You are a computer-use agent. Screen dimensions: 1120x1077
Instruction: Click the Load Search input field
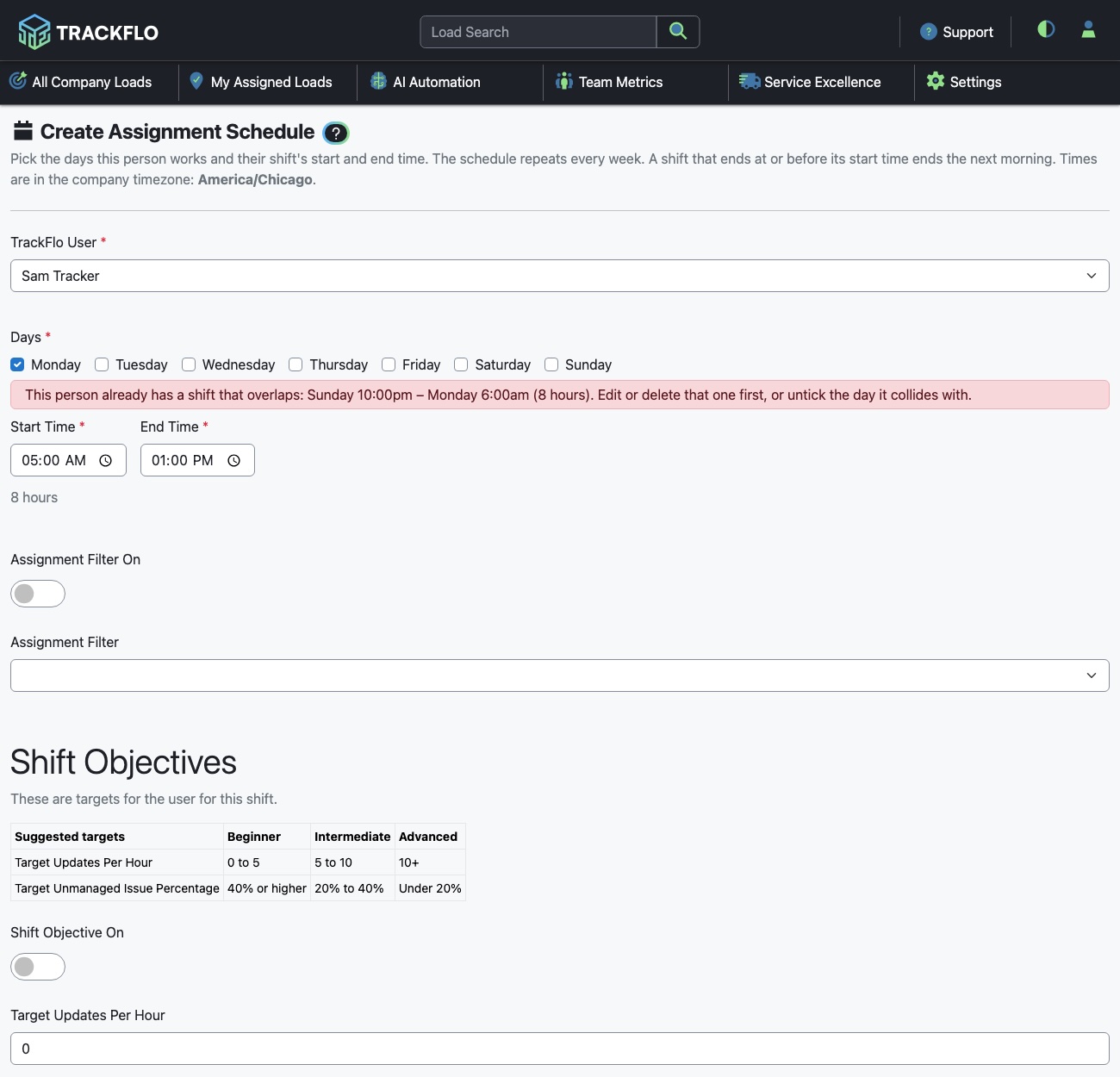coord(538,32)
